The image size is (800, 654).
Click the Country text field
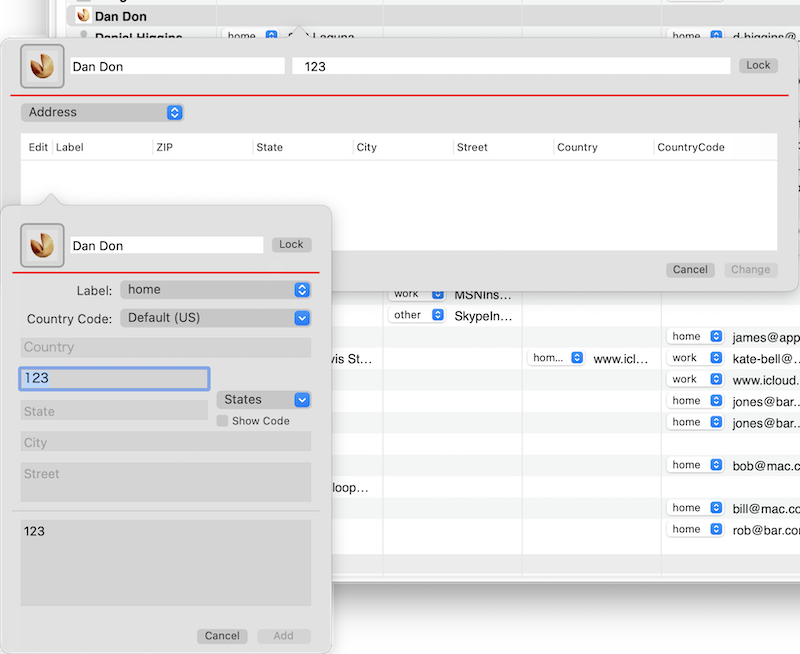click(166, 347)
